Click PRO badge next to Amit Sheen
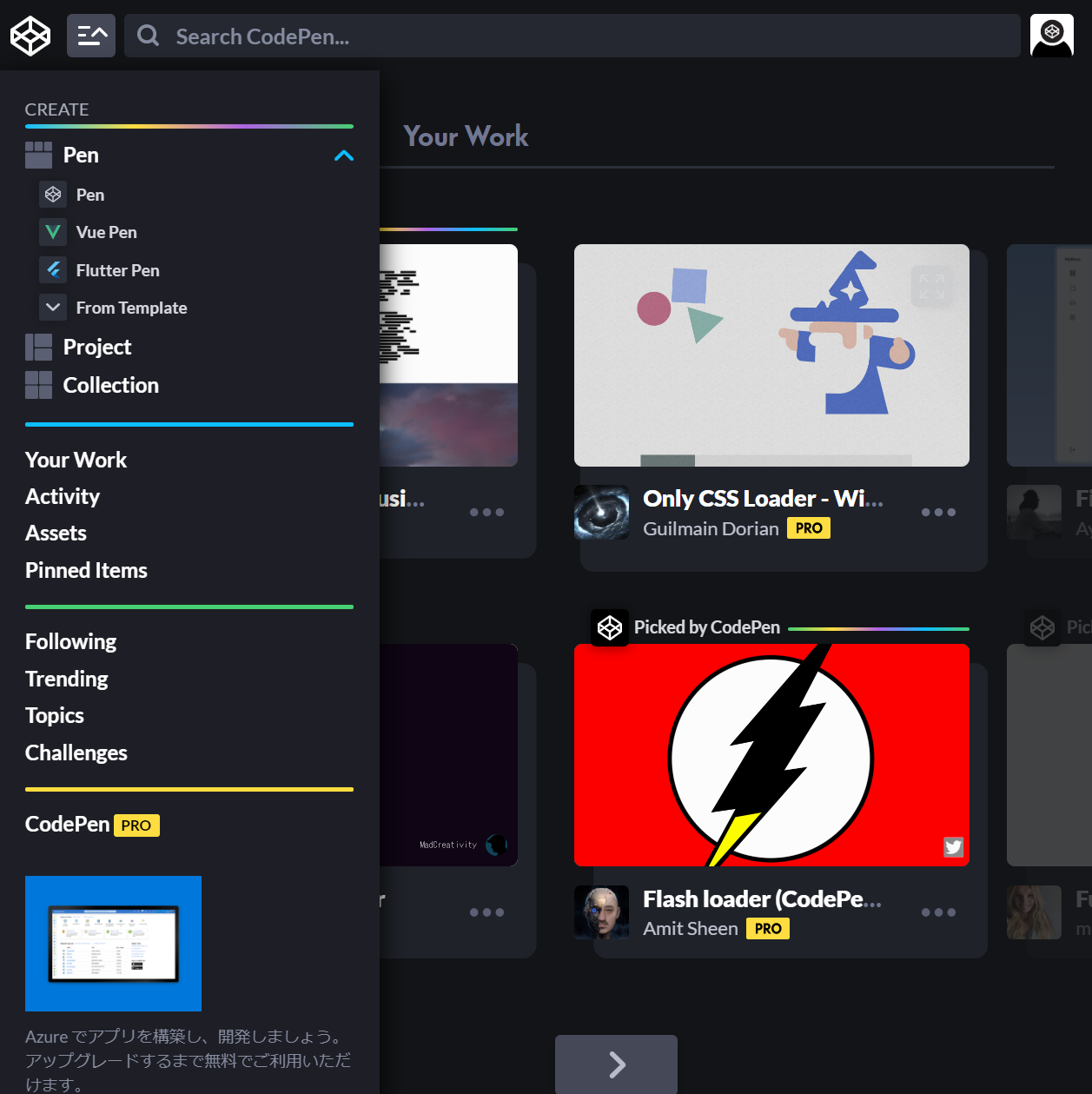Image resolution: width=1092 pixels, height=1094 pixels. click(768, 929)
